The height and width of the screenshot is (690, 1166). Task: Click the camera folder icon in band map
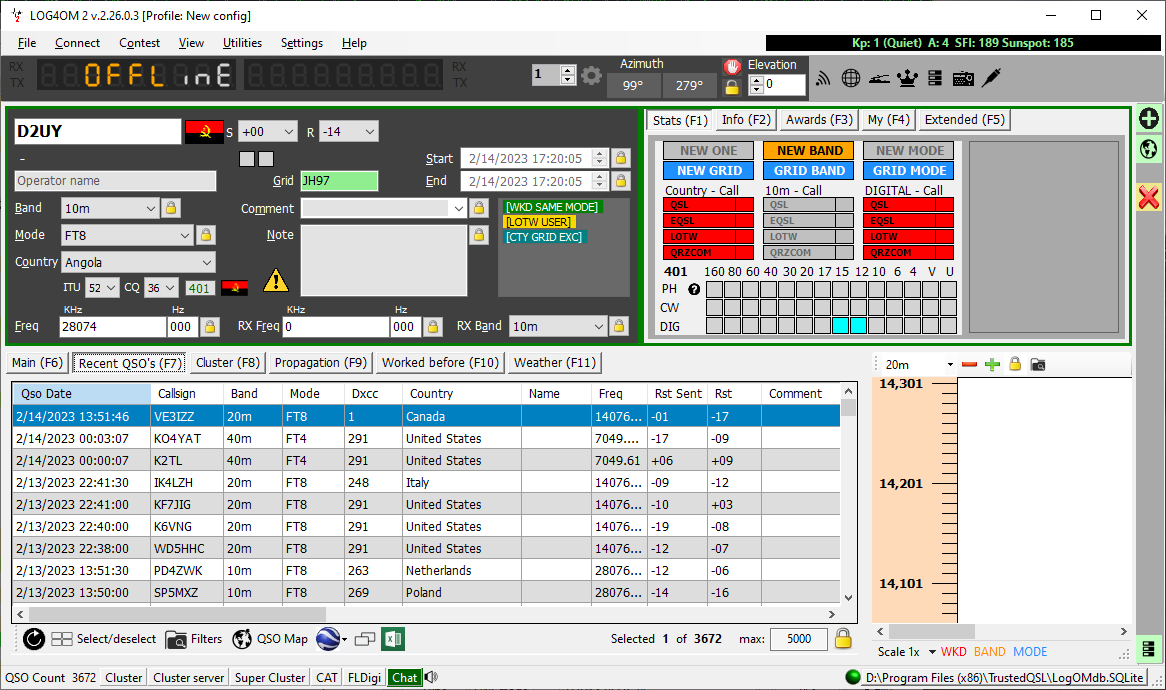point(1038,364)
